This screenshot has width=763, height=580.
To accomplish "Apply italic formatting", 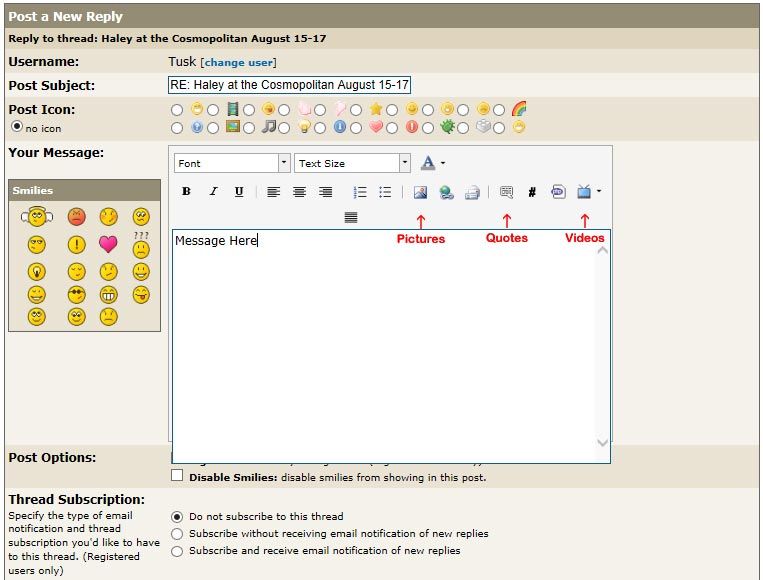I will coord(213,192).
